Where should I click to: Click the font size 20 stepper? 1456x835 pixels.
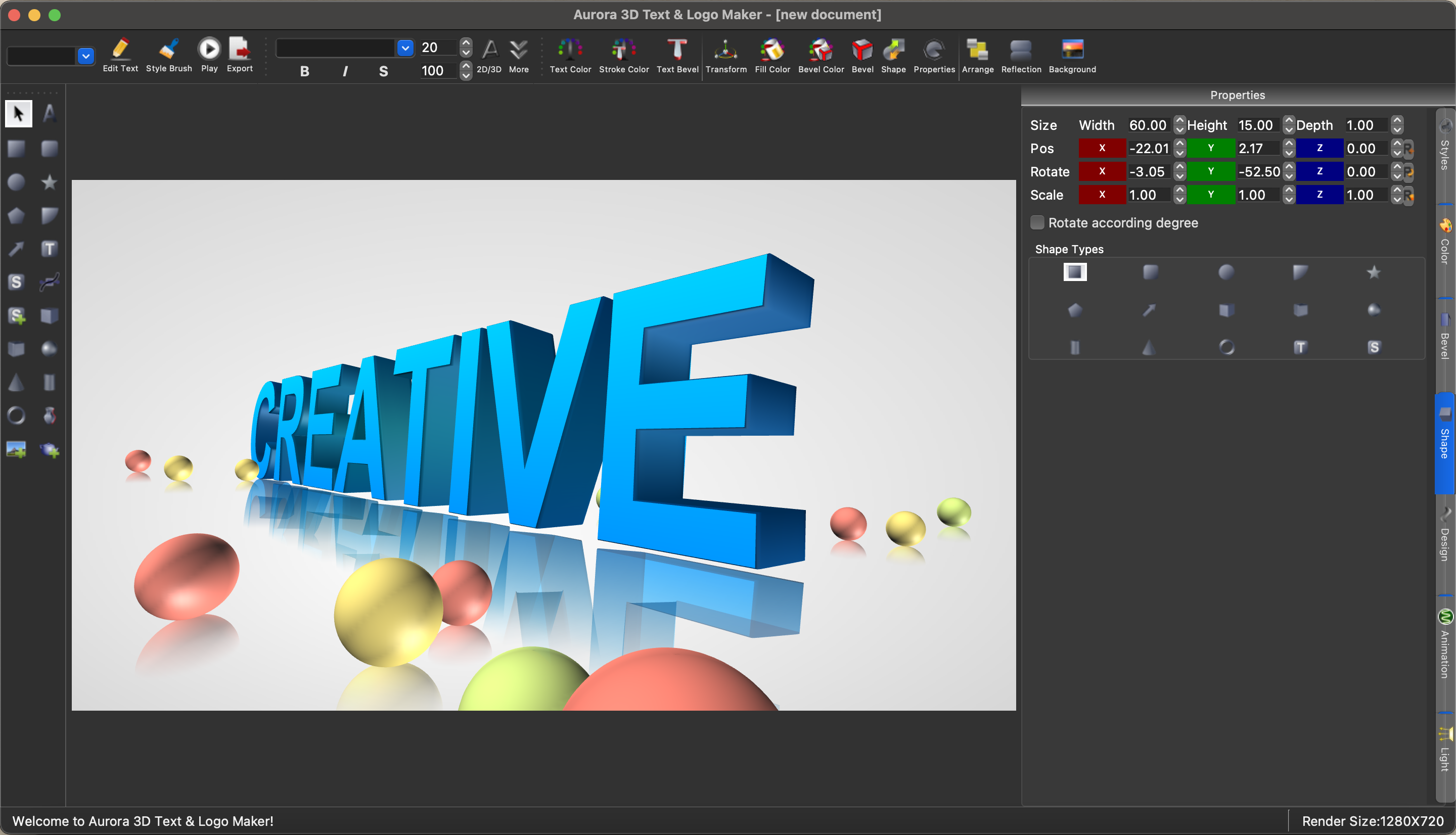[466, 47]
